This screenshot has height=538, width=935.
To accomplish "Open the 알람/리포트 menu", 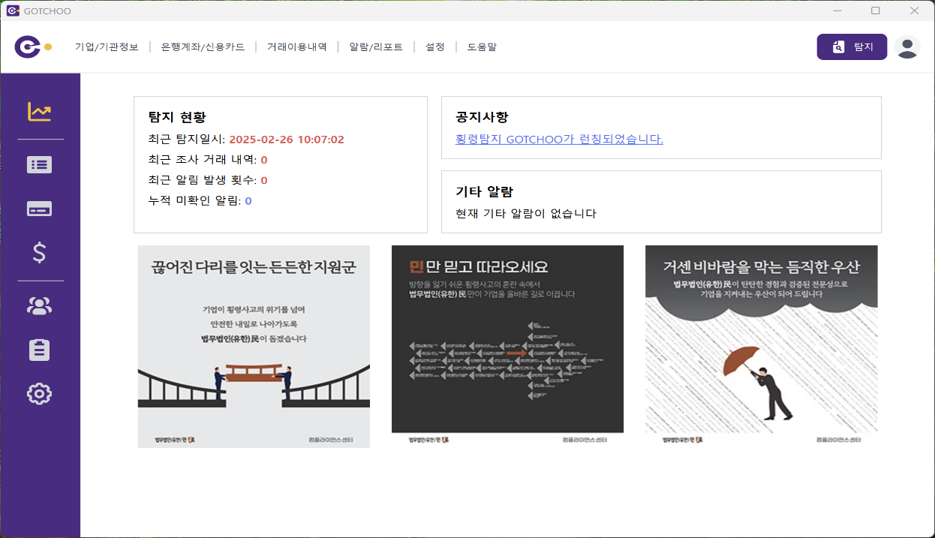I will click(375, 47).
